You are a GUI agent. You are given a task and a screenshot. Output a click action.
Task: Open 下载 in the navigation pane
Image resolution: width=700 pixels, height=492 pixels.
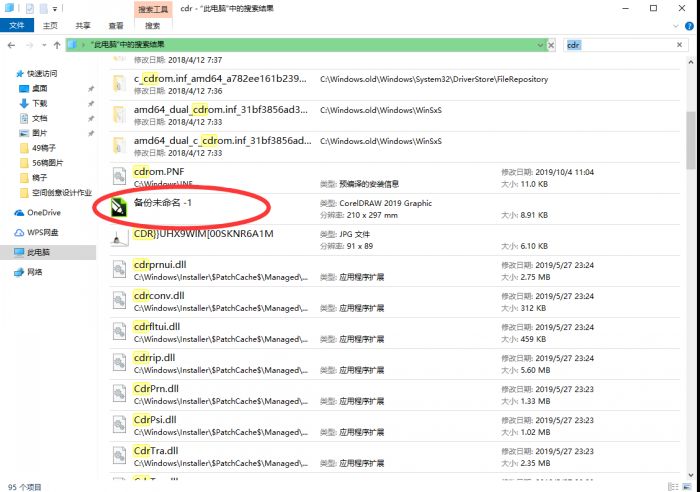39,103
